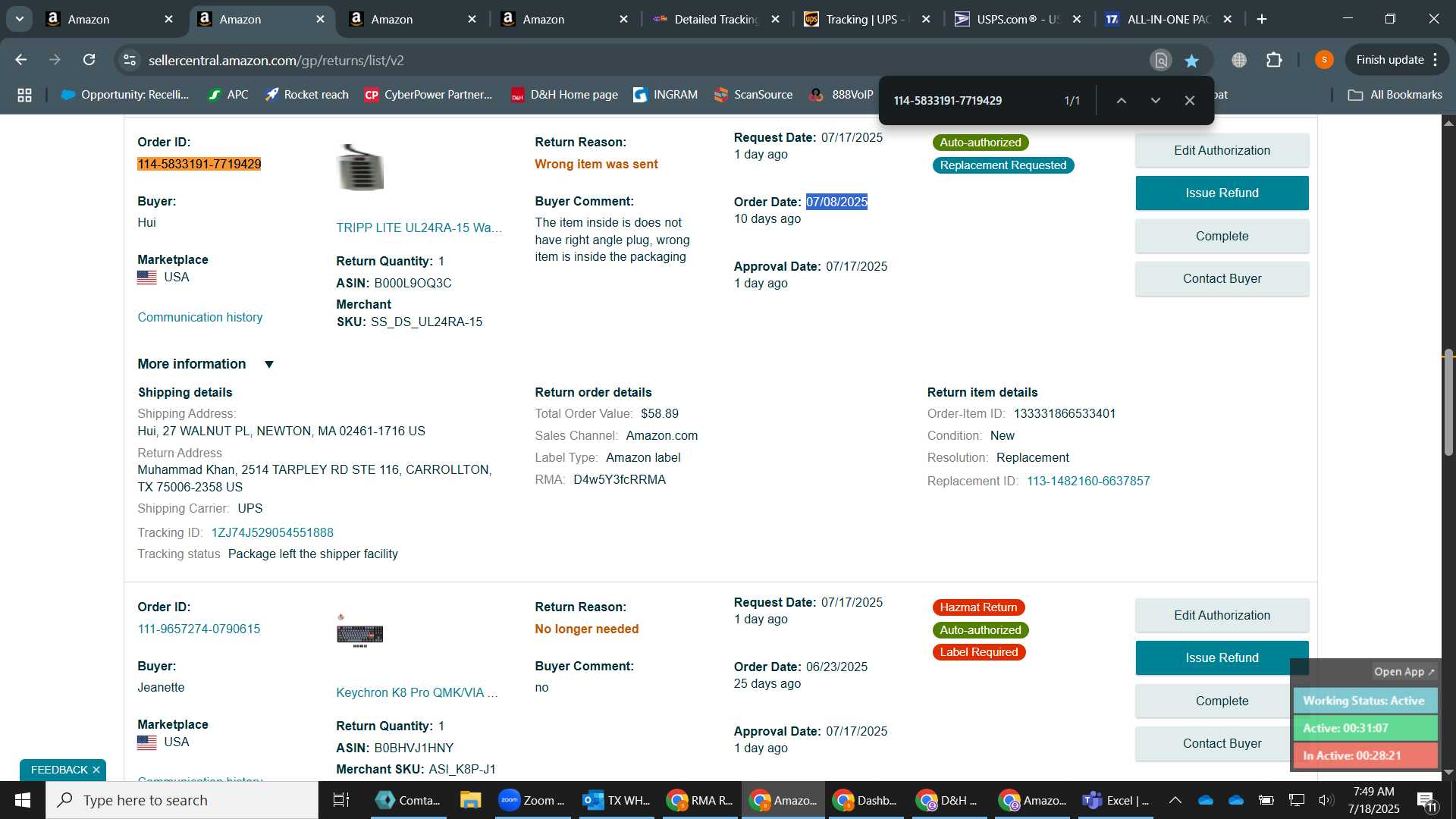Click the FEEDBACK tab button

59,770
